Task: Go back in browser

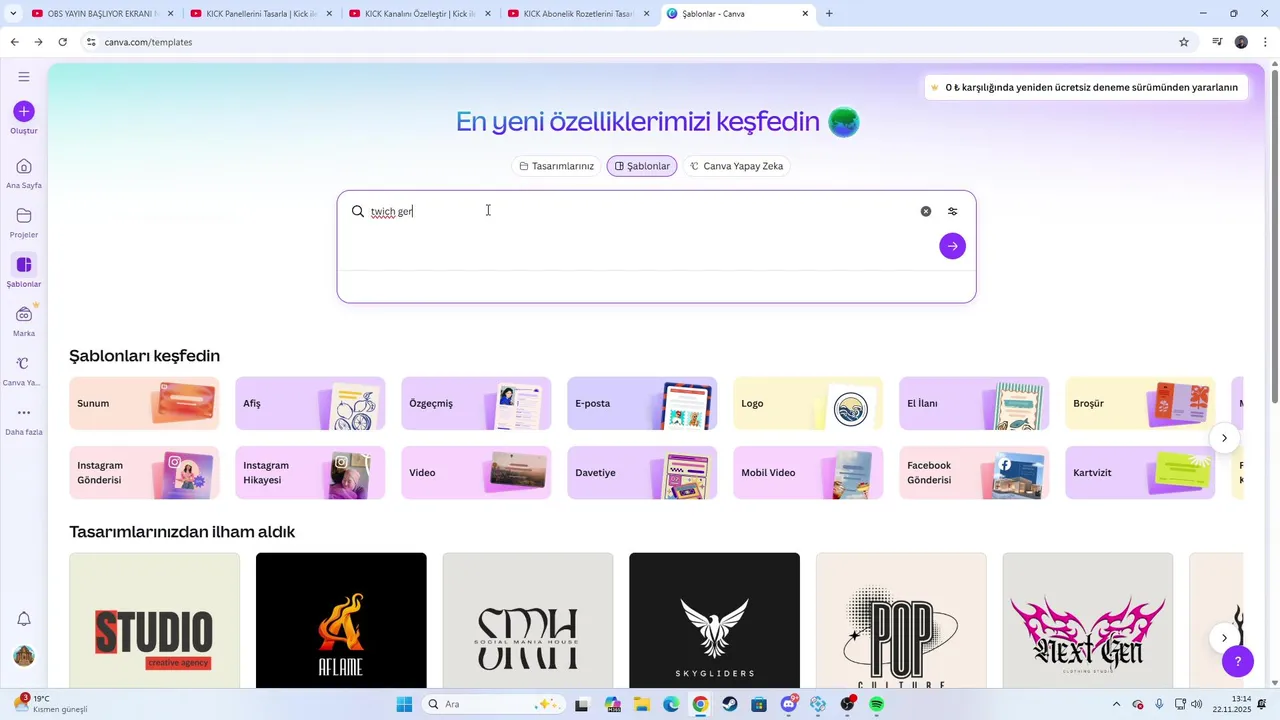Action: [14, 42]
